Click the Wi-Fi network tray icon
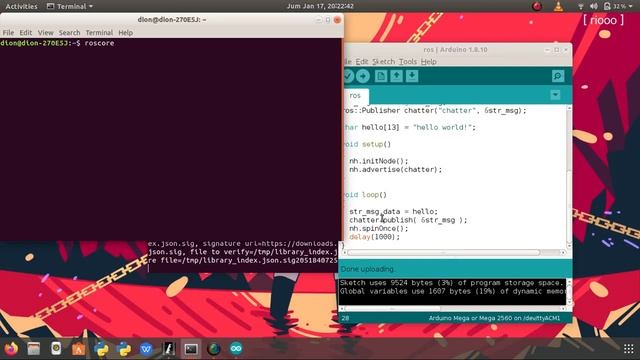Screen dimensions: 640x360 (x=580, y=6)
